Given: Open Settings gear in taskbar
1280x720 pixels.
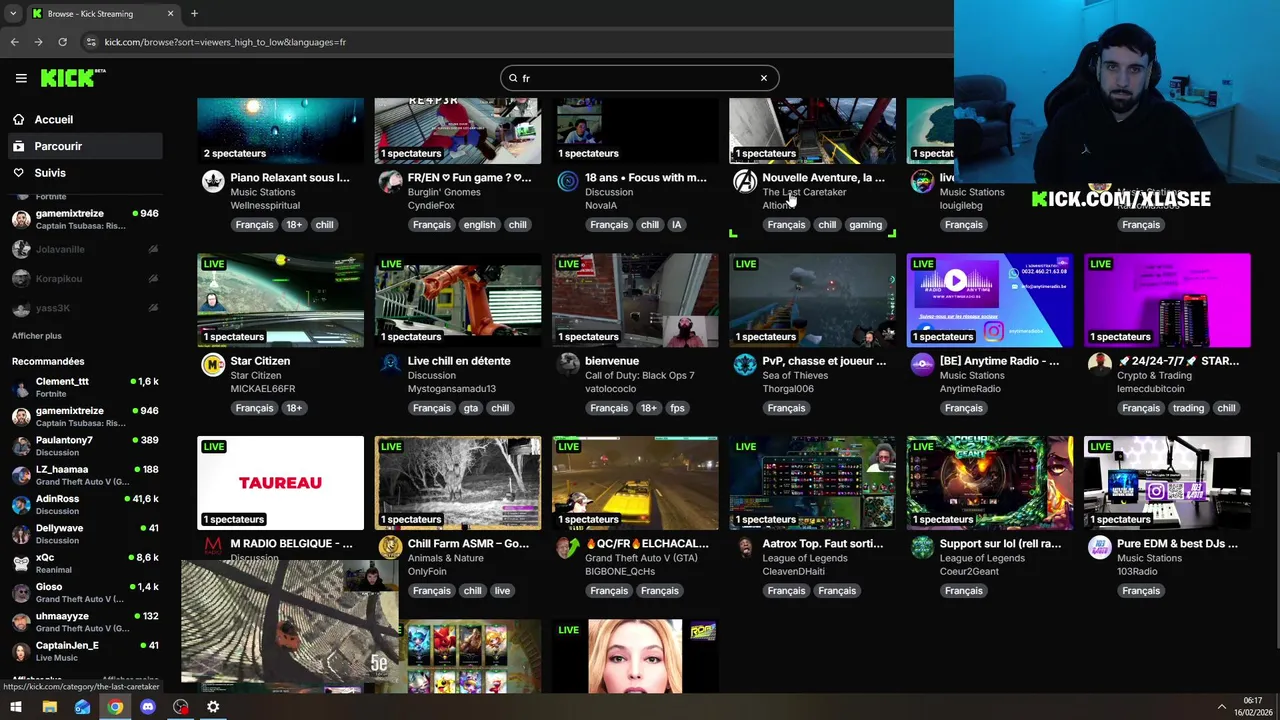Looking at the screenshot, I should pos(213,707).
